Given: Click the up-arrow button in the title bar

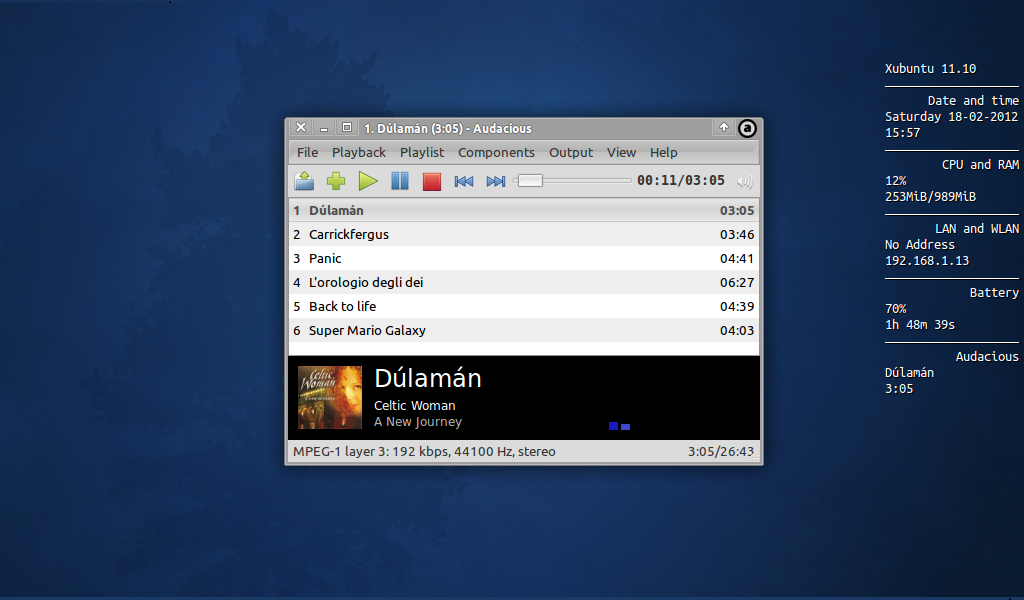Looking at the screenshot, I should click(x=724, y=127).
